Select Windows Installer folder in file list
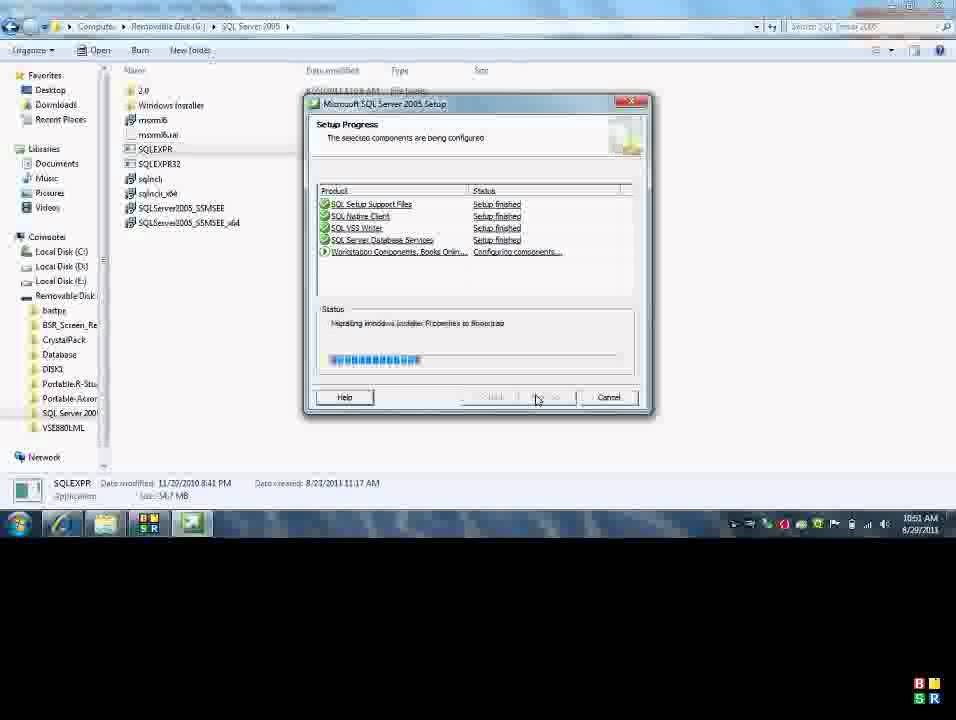 [170, 105]
